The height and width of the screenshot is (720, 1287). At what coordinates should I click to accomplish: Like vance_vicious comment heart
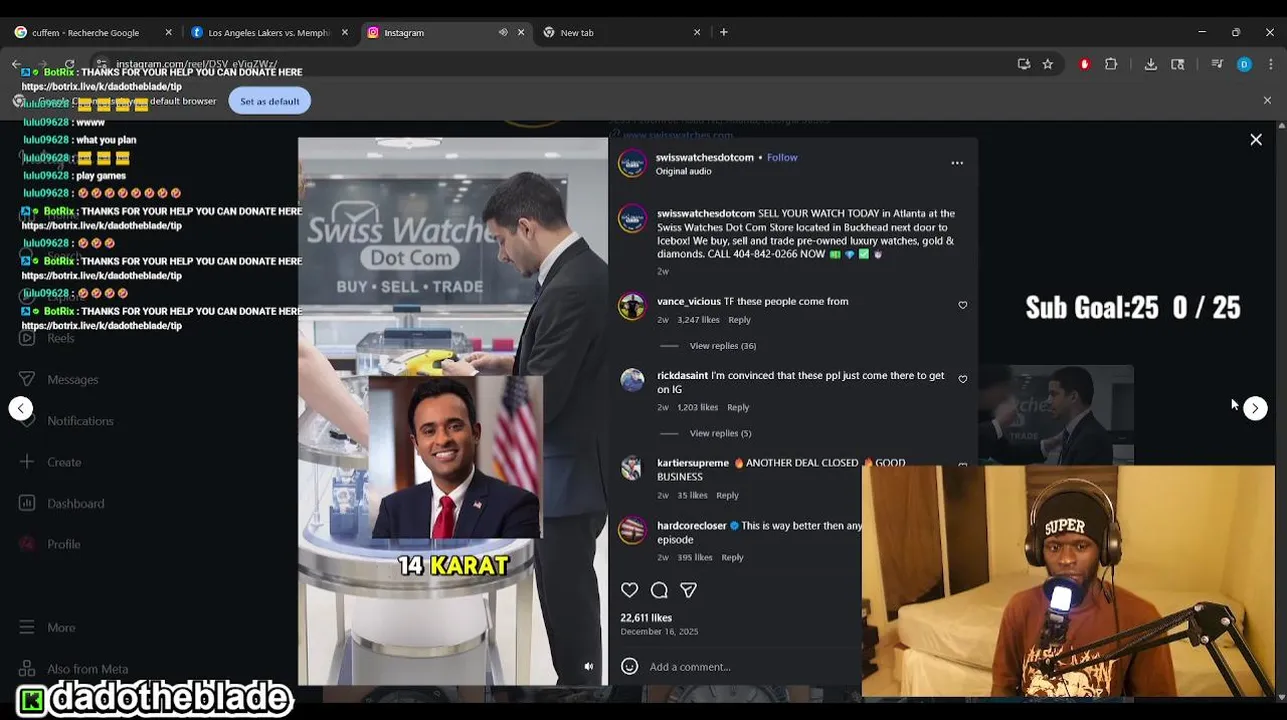[963, 305]
